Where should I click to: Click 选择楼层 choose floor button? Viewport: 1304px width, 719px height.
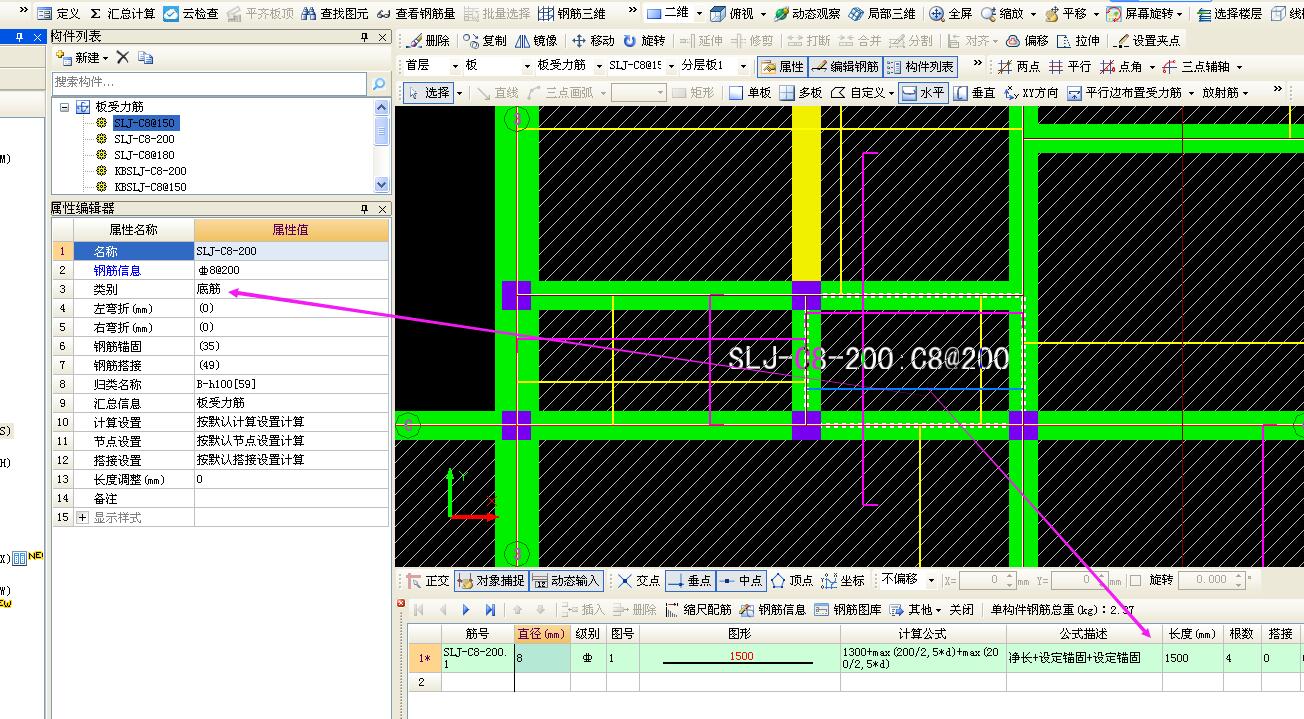pyautogui.click(x=1229, y=14)
